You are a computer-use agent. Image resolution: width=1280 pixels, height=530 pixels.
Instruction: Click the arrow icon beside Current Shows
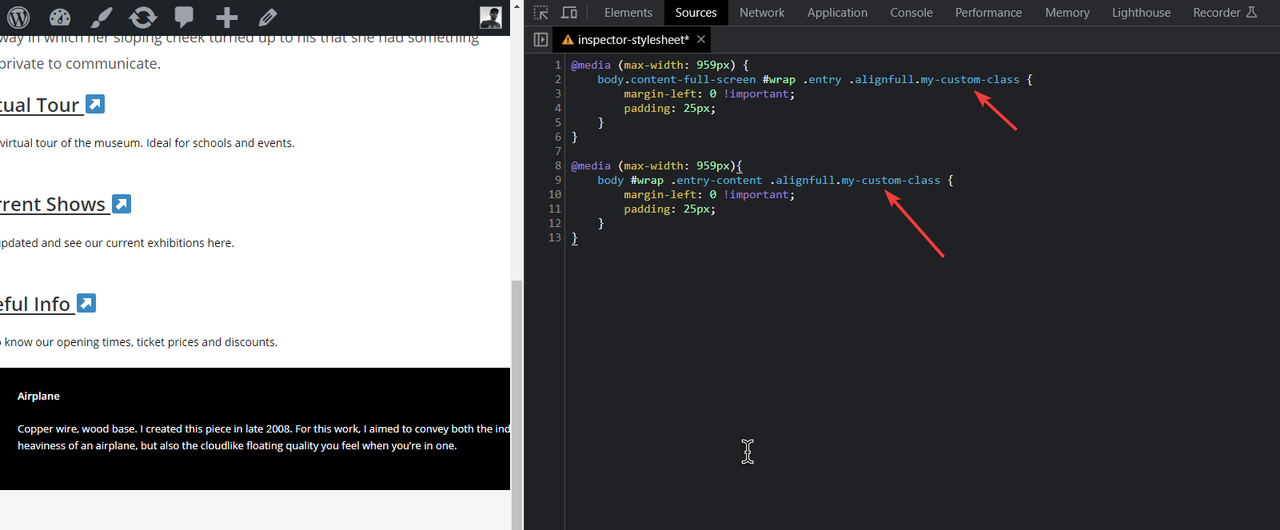click(121, 204)
